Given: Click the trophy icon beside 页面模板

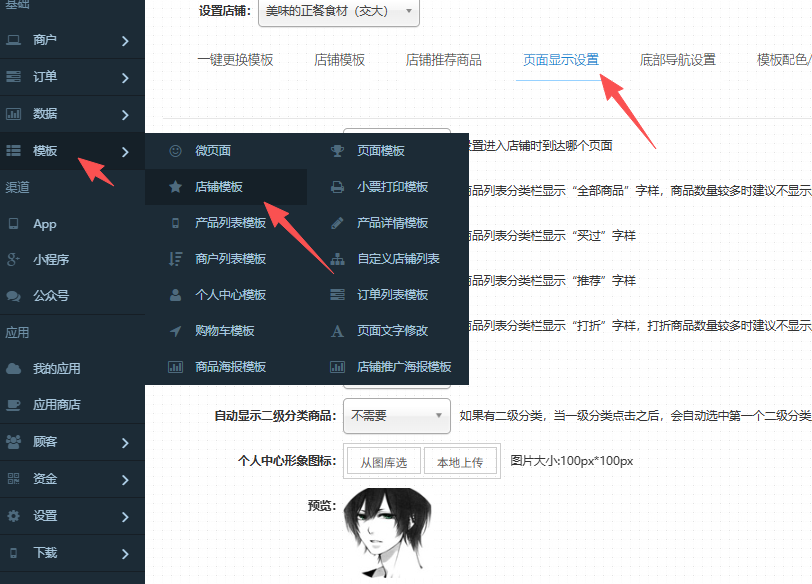Looking at the screenshot, I should tap(338, 151).
